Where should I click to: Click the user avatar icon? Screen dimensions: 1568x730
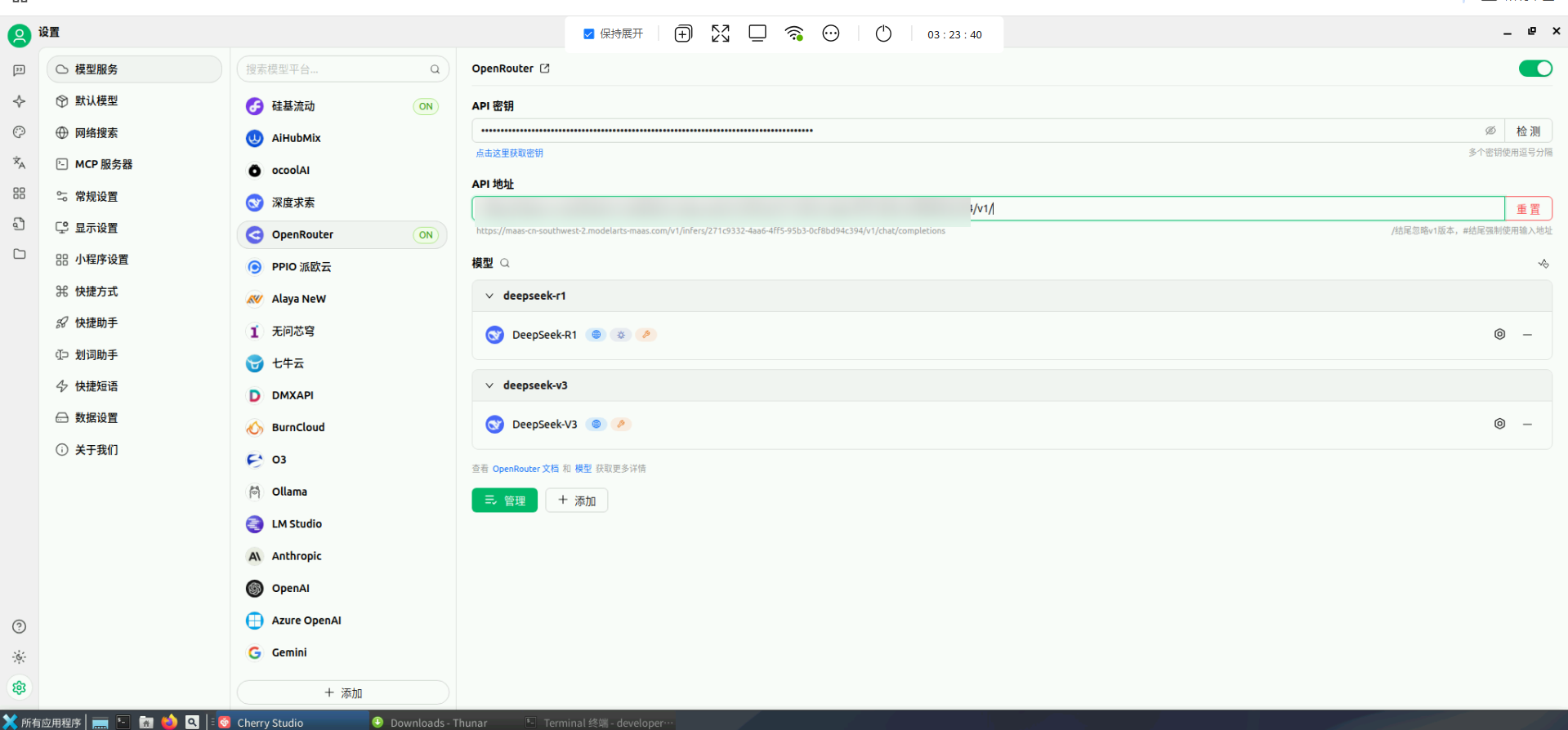(19, 35)
